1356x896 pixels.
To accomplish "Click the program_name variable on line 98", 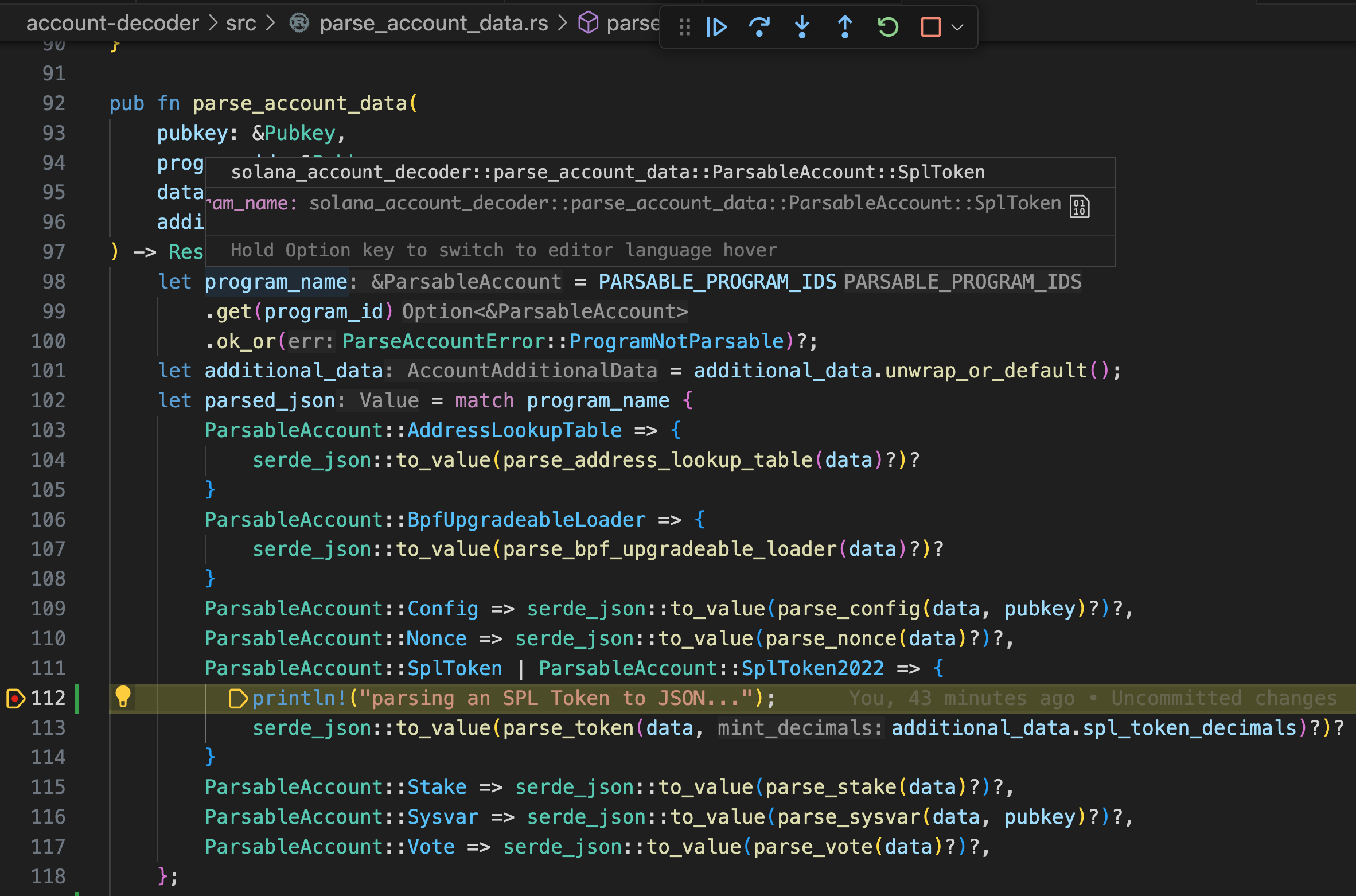I will point(276,282).
